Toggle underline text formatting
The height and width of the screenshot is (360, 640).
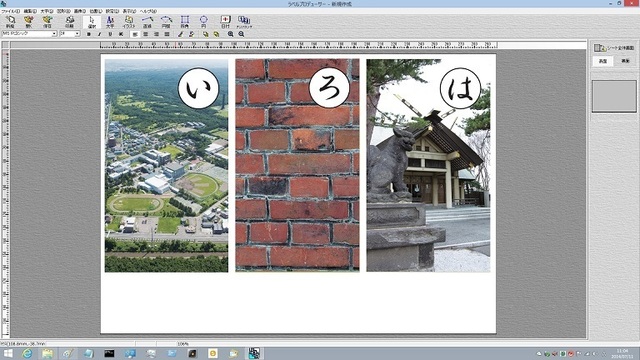click(110, 34)
